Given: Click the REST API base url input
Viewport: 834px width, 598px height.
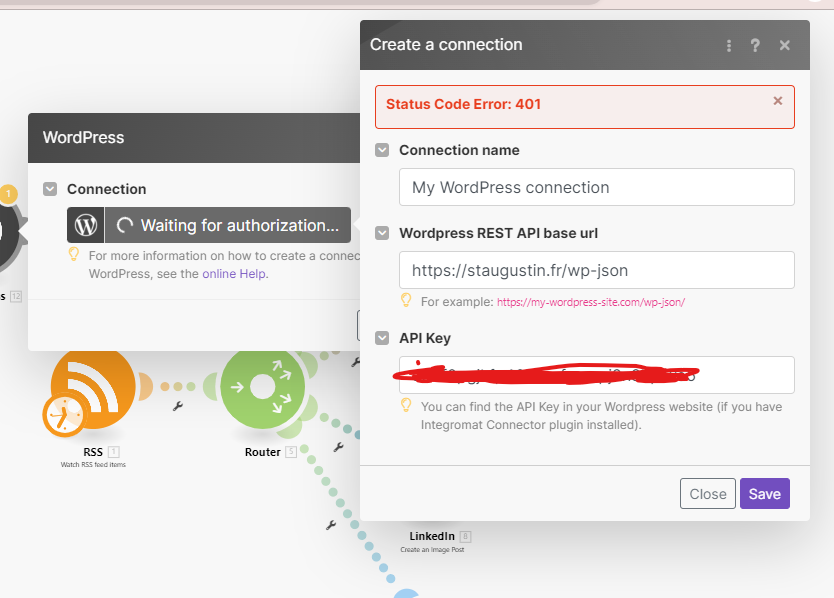Looking at the screenshot, I should [x=596, y=270].
